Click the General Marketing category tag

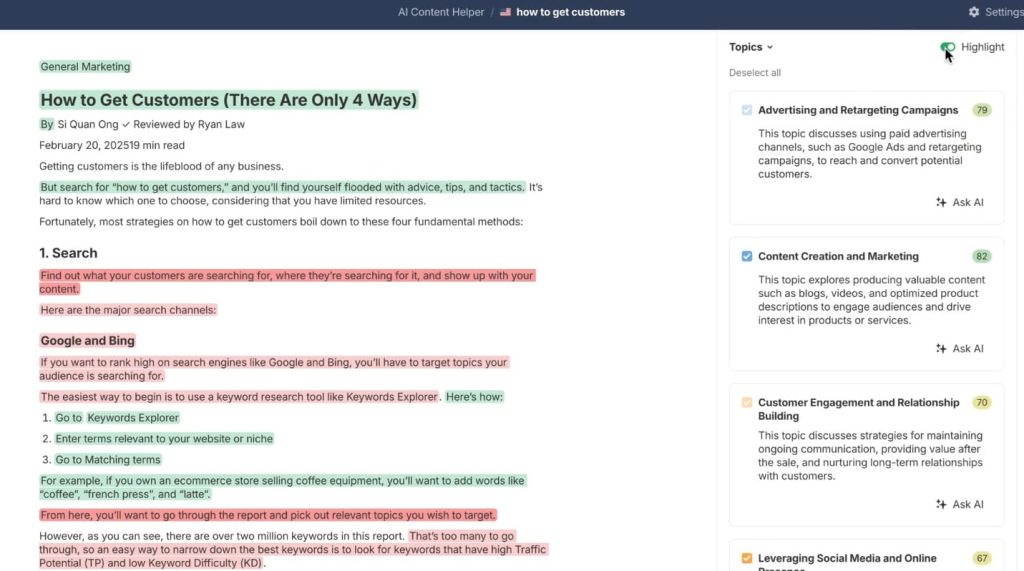[x=85, y=67]
